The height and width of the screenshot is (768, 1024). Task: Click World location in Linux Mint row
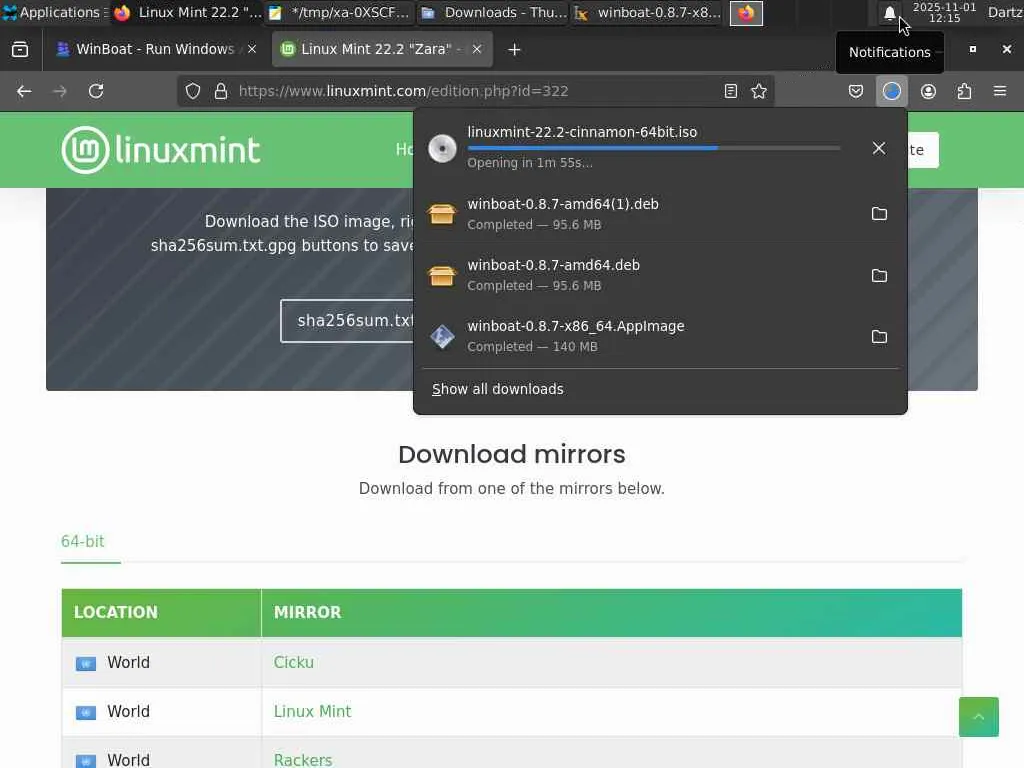129,711
